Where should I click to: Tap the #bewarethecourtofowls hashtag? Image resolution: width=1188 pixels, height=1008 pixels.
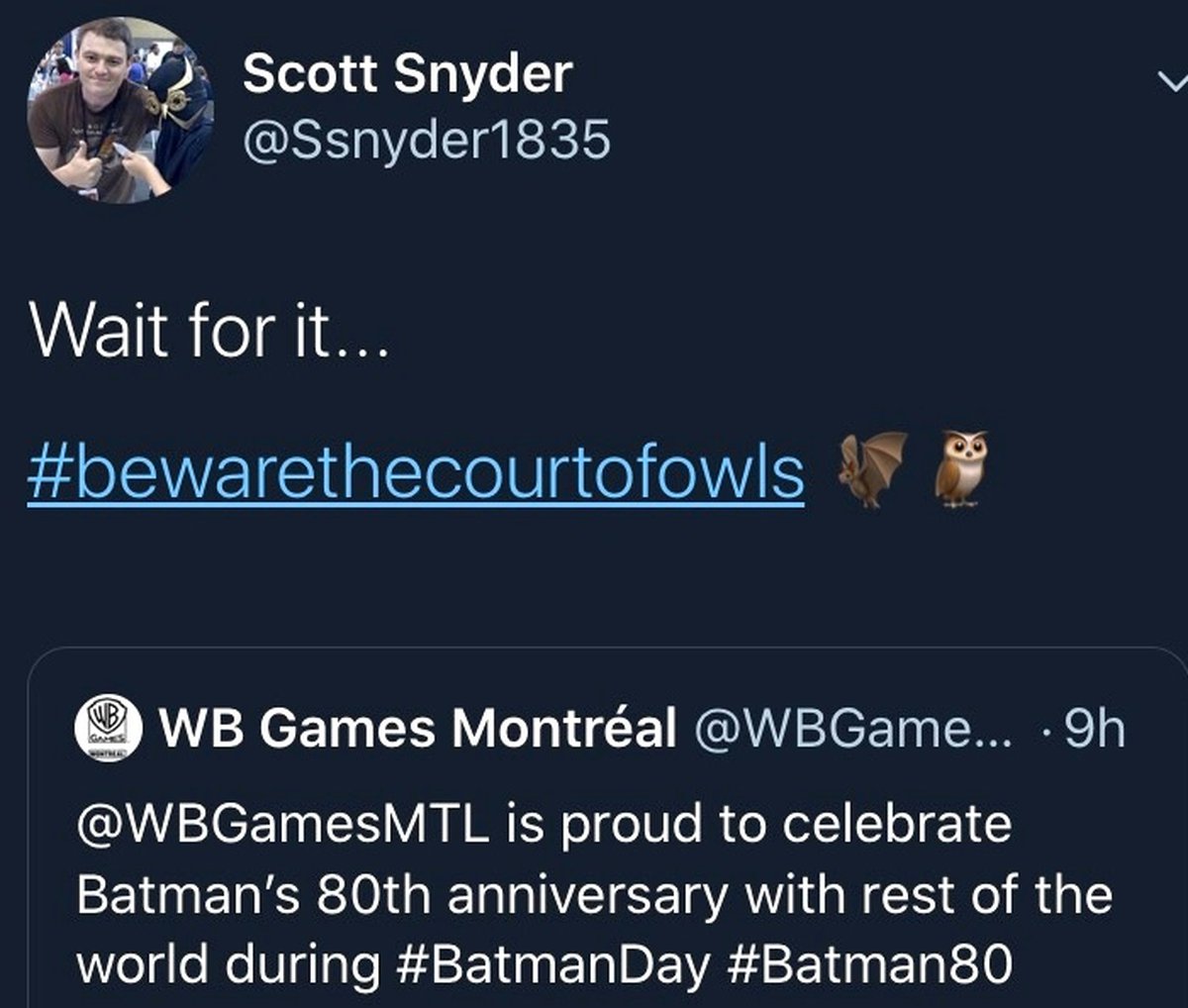416,472
